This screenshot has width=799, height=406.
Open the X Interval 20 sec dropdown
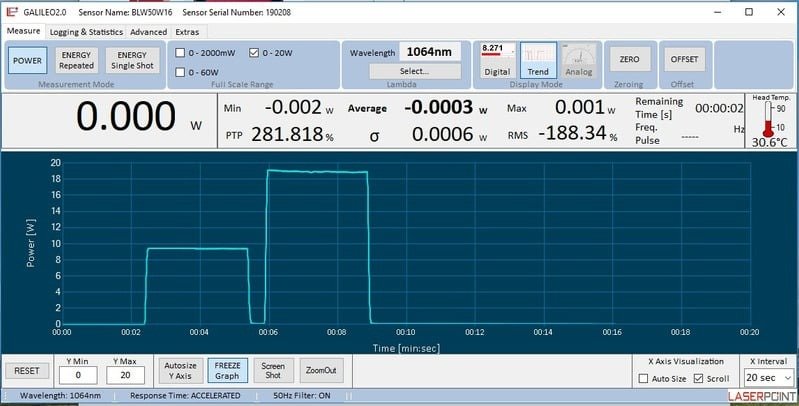tap(768, 378)
